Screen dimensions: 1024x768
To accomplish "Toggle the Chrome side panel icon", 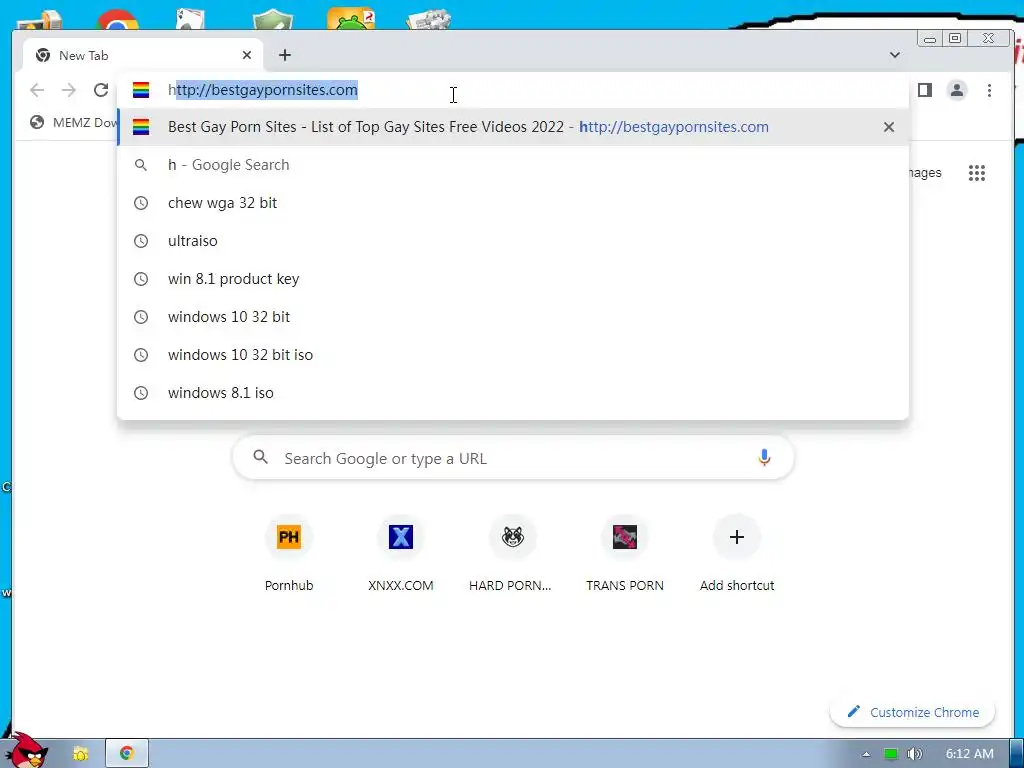I will (x=925, y=90).
